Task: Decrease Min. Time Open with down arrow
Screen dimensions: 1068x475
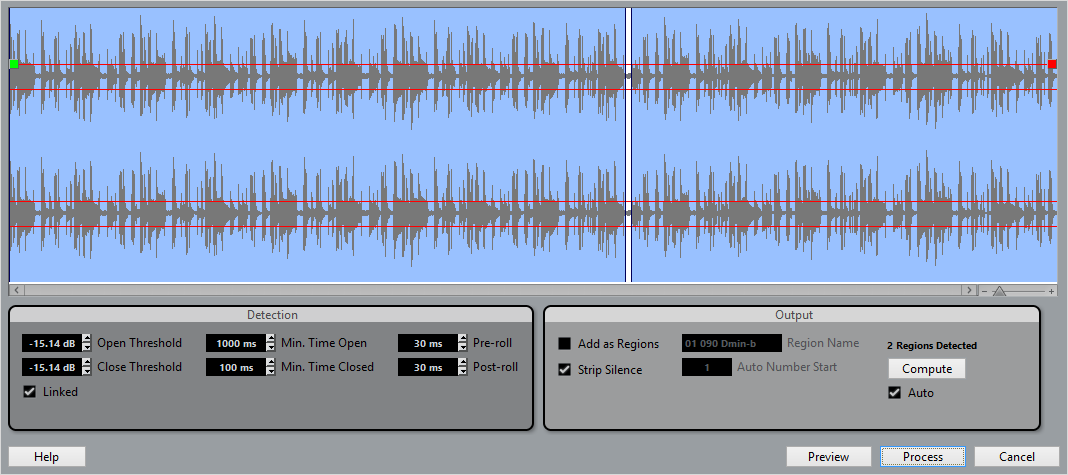Action: (x=270, y=347)
